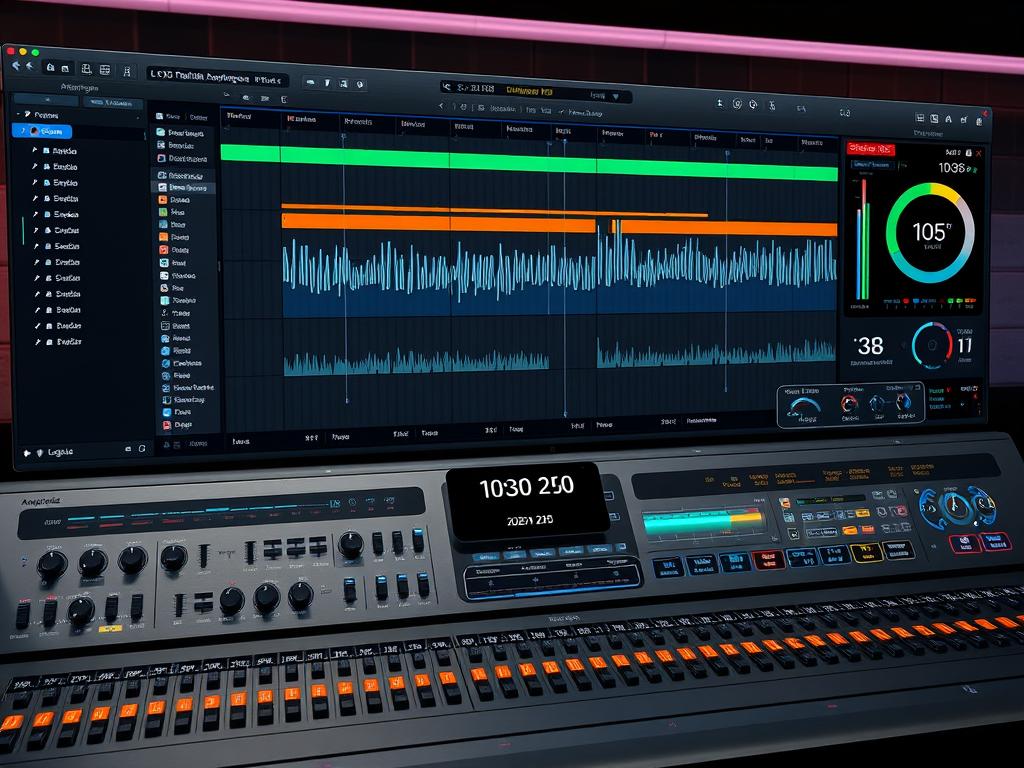Select the orange drums instrument icon in browser
Viewport: 1024px width, 768px height.
click(x=162, y=201)
